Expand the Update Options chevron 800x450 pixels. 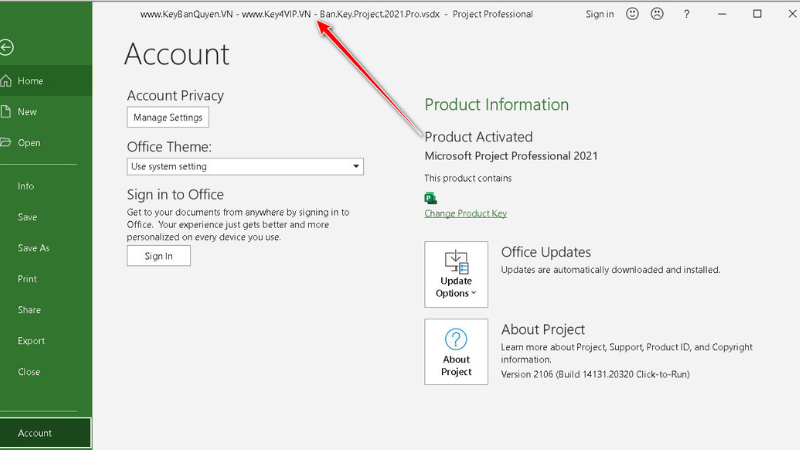click(x=474, y=294)
